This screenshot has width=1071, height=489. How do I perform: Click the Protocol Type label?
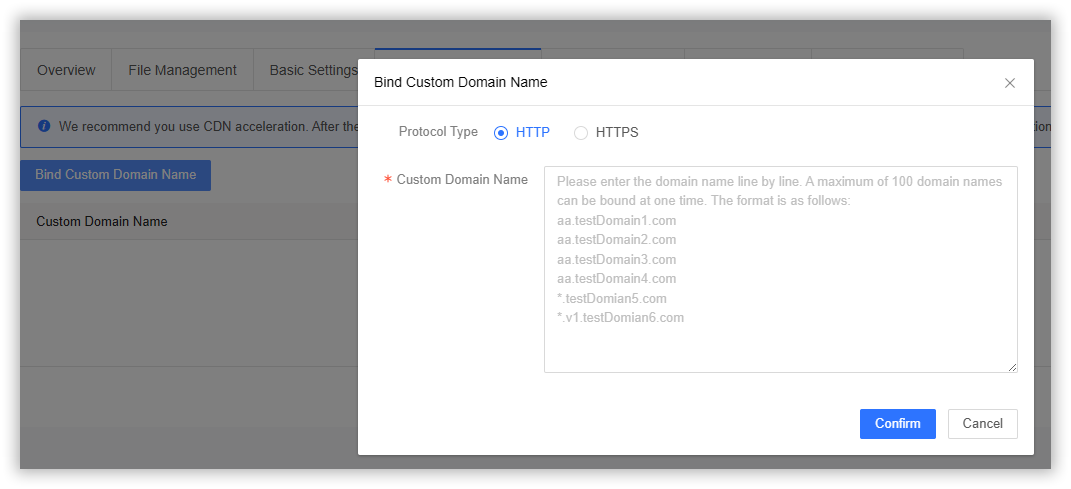438,132
